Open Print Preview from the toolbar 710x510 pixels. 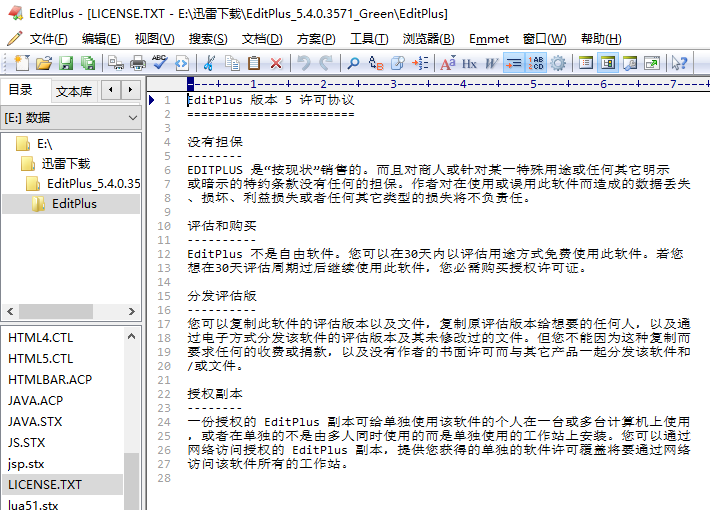point(116,63)
